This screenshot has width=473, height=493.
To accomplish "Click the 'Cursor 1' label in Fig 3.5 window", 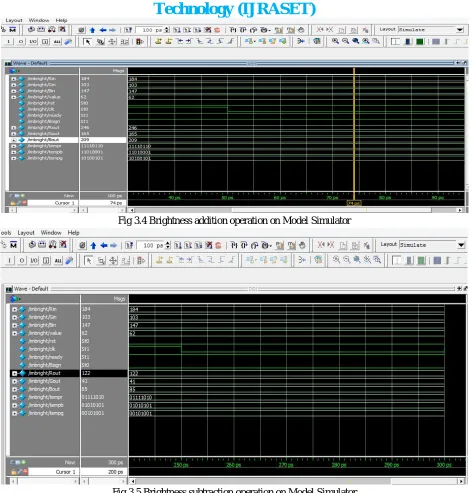I will [x=65, y=472].
